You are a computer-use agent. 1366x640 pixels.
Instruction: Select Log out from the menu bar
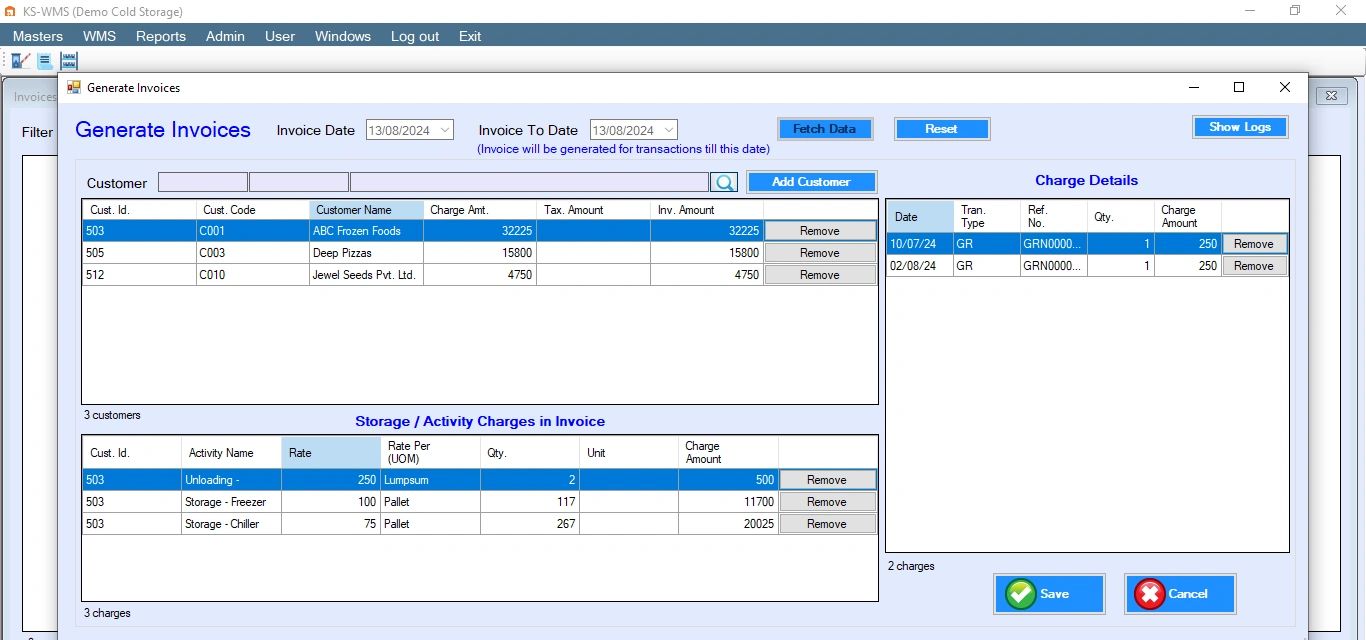coord(414,36)
